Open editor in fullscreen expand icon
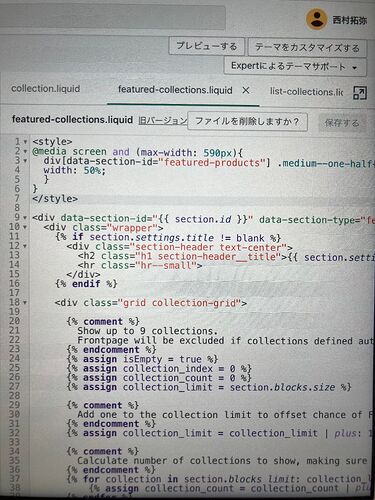375x500 pixels. tap(359, 93)
